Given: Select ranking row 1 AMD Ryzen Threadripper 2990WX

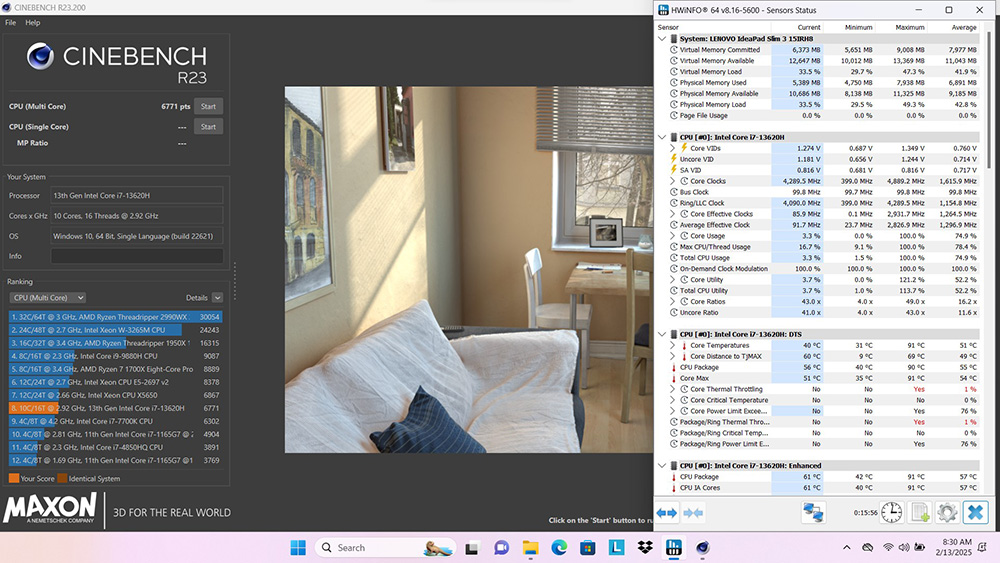Looking at the screenshot, I should pos(115,317).
